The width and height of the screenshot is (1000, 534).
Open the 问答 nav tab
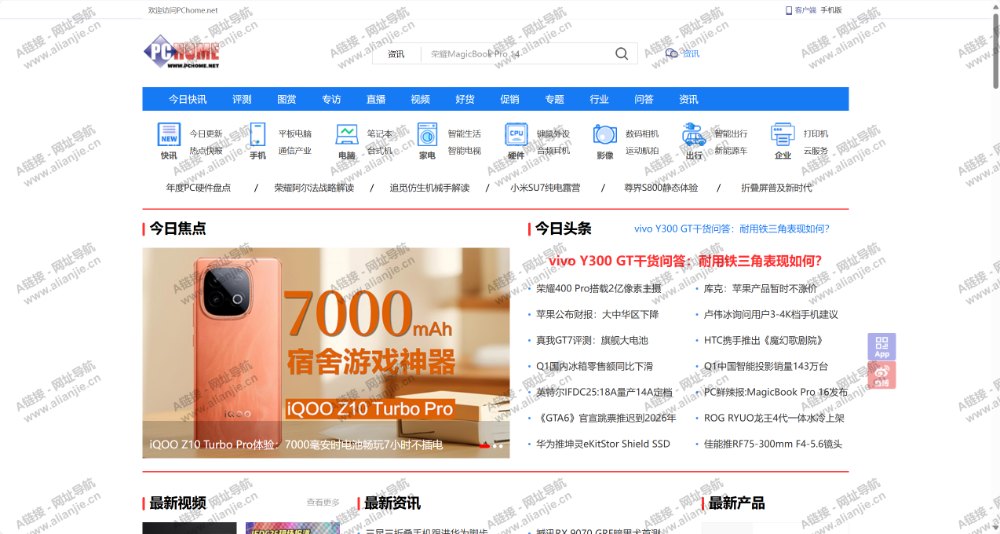coord(643,100)
